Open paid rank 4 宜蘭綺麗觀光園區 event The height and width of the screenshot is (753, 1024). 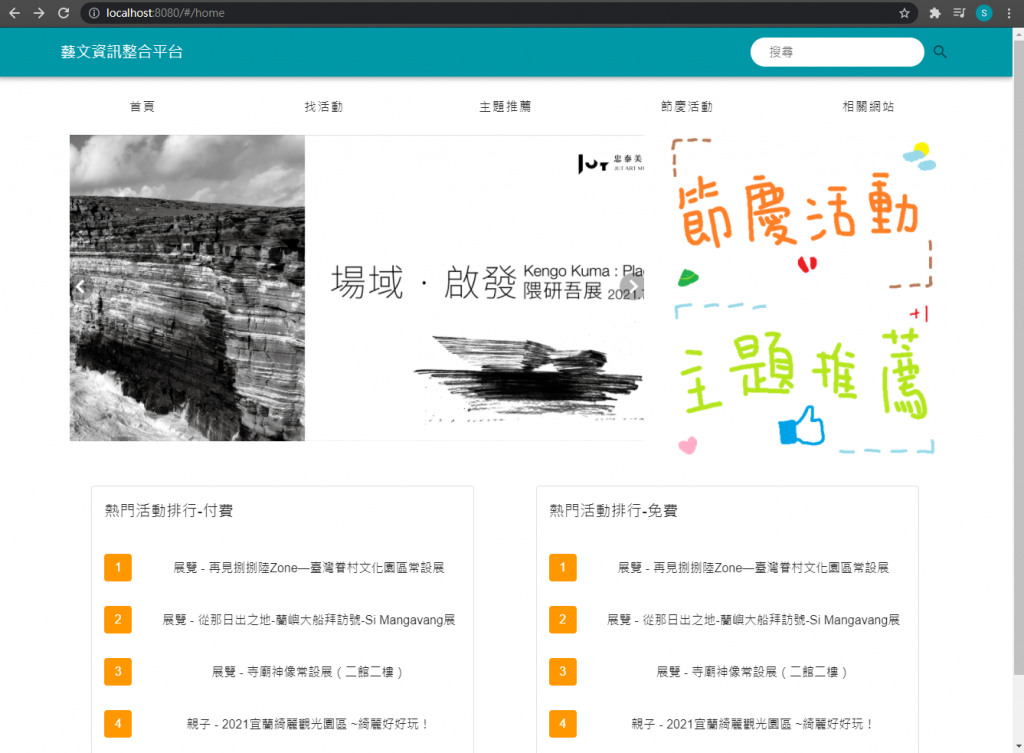pos(308,724)
